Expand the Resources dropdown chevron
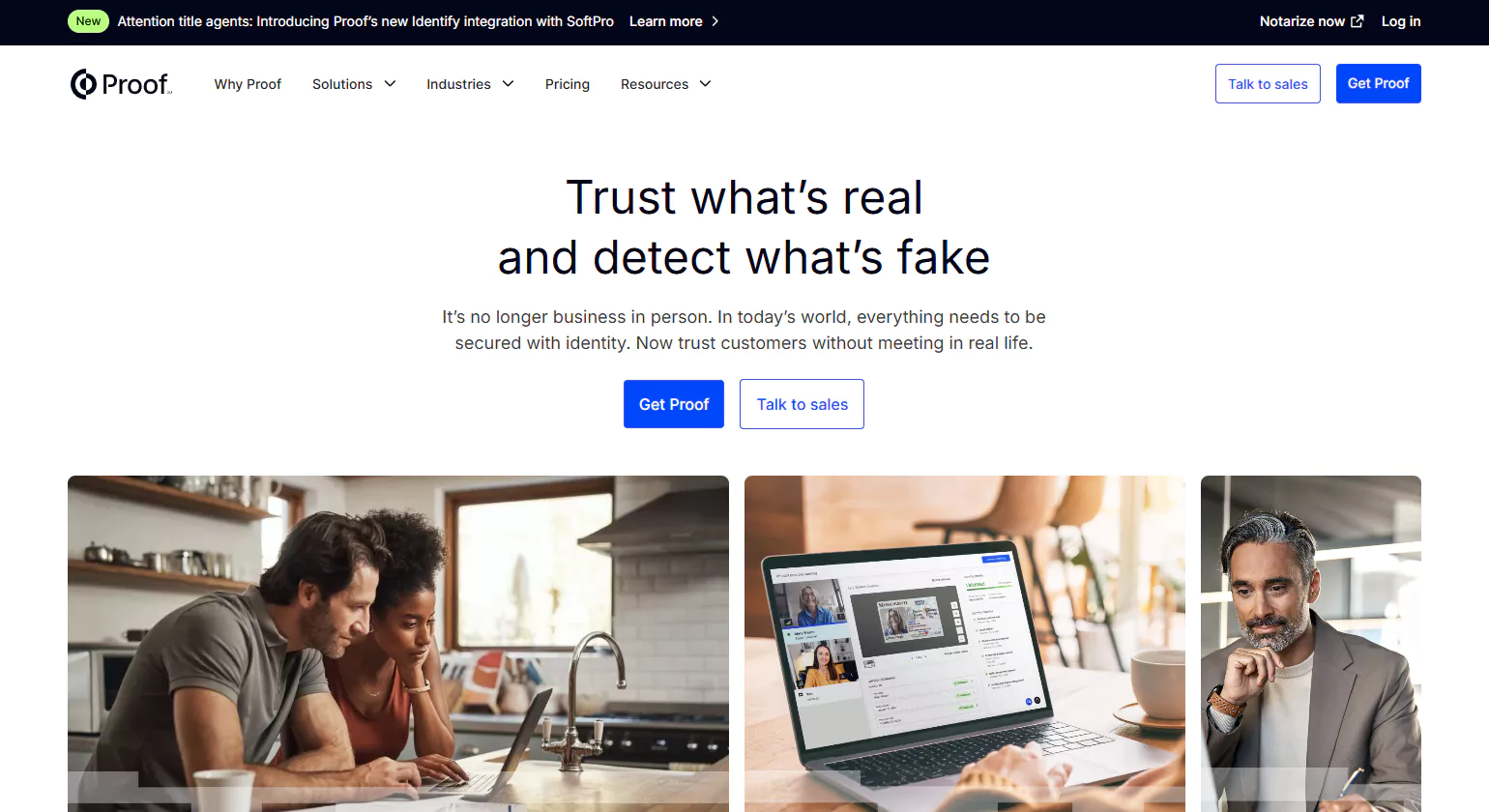Screen dimensions: 1489x812 click(x=705, y=84)
